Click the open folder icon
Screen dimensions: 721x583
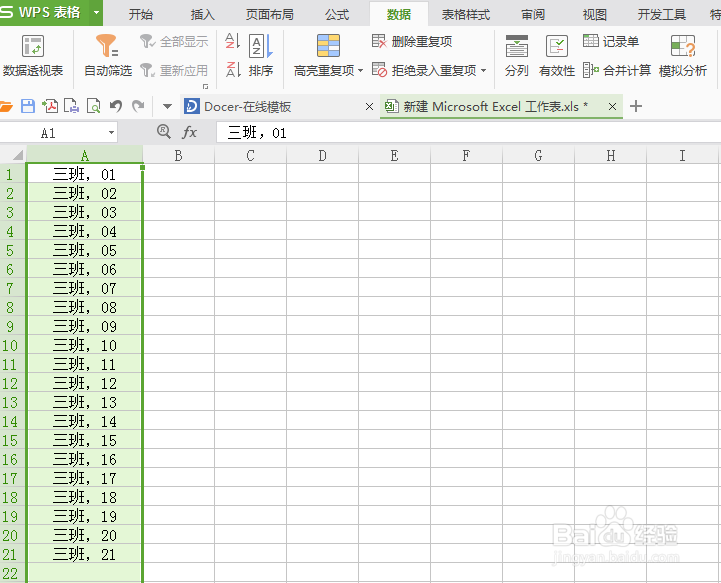[6, 107]
